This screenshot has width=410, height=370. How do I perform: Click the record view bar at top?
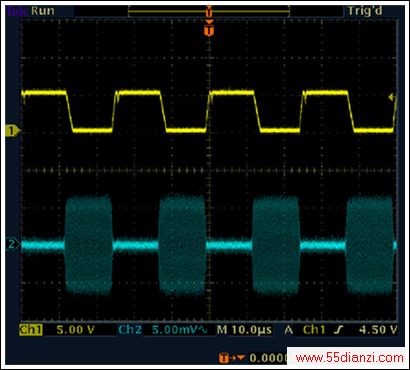coord(209,11)
